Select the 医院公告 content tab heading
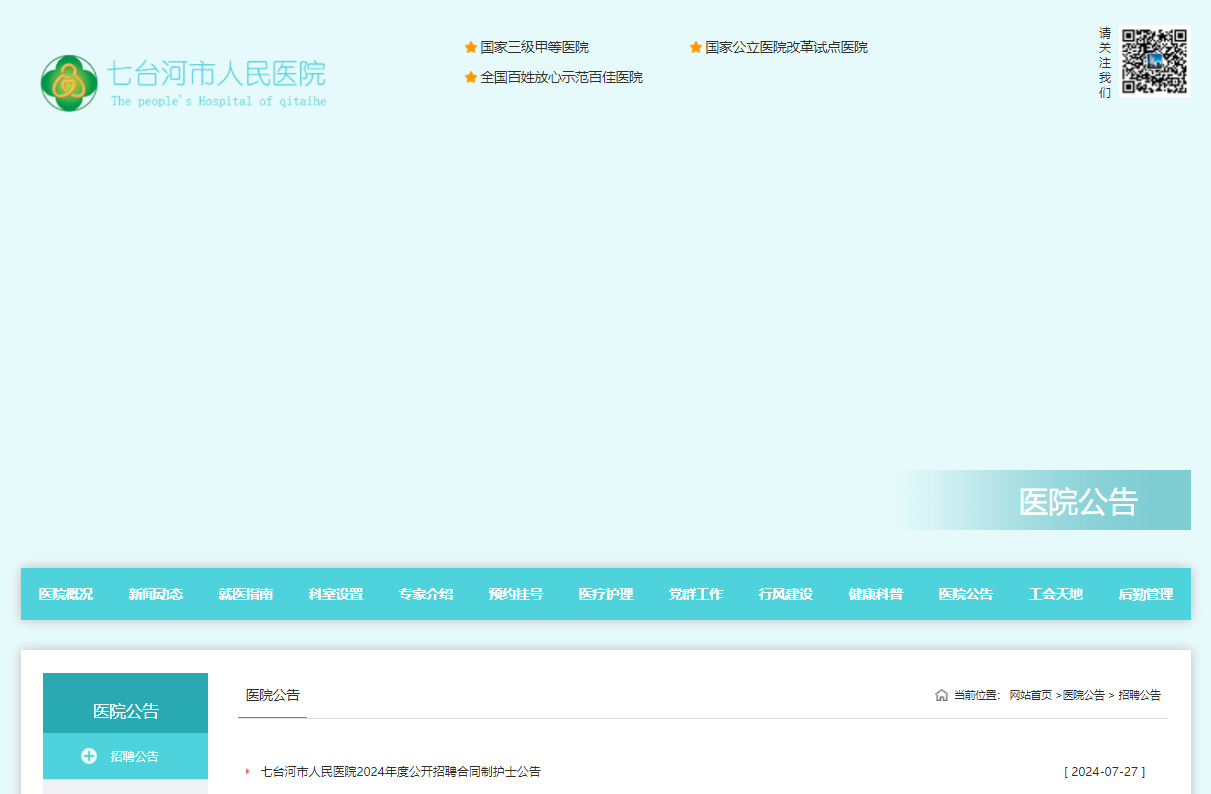The image size is (1211, 794). click(273, 695)
